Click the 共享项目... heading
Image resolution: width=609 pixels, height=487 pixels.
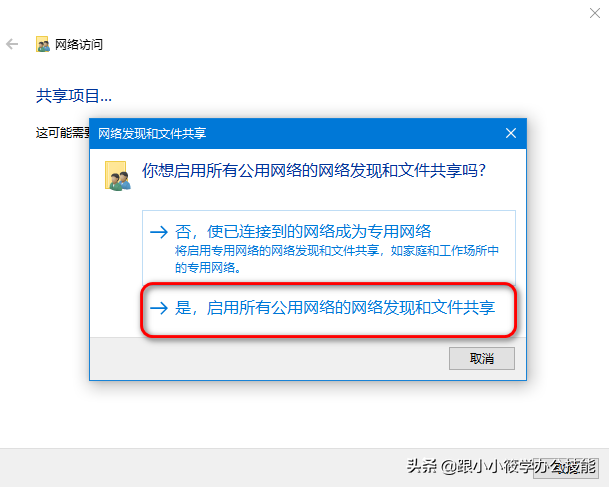74,96
